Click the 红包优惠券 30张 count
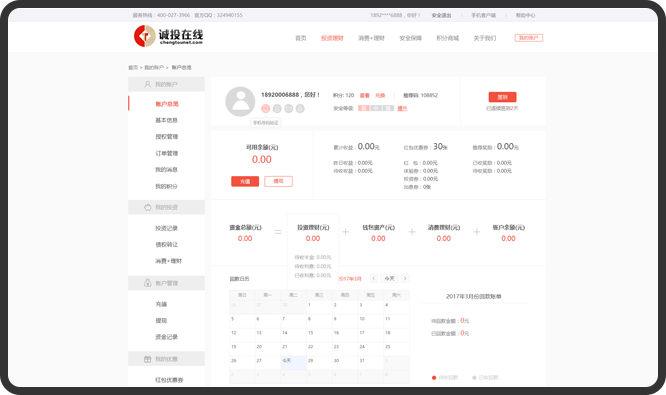666x395 pixels. (440, 147)
